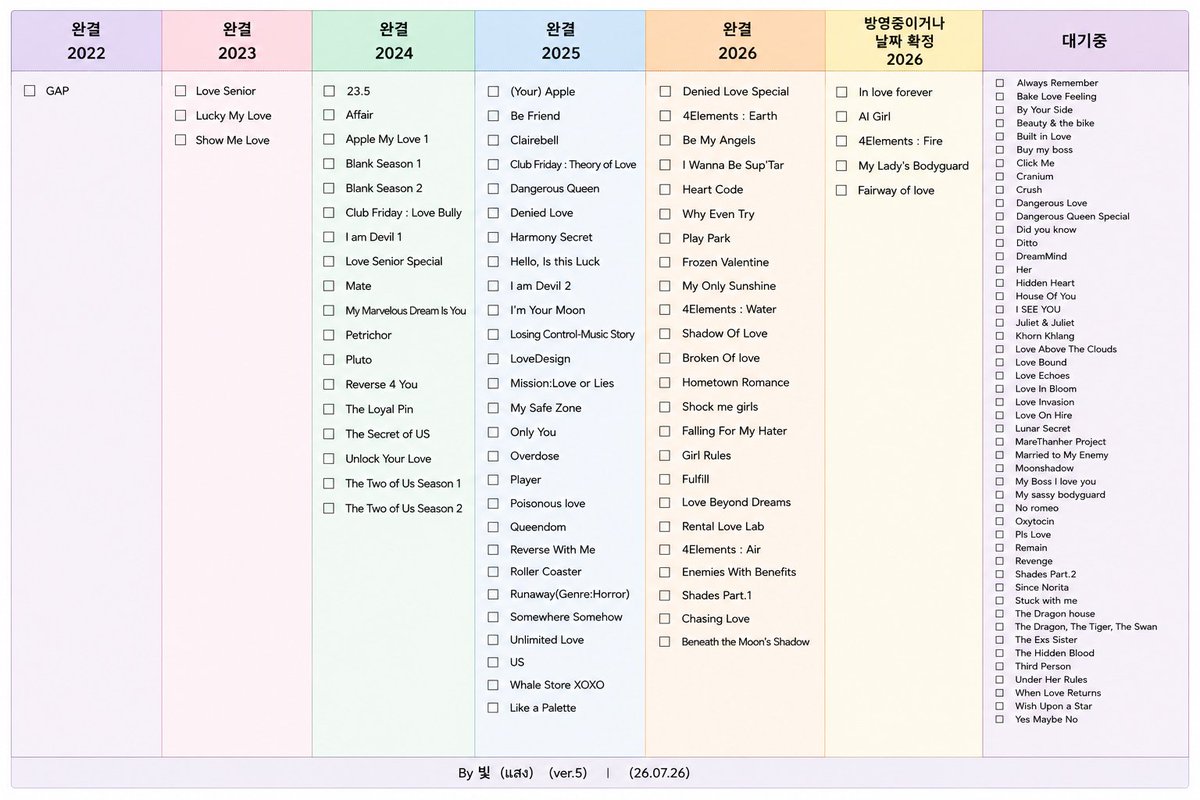Image resolution: width=1200 pixels, height=800 pixels.
Task: Tick the Heart Code checkbox
Action: 665,189
